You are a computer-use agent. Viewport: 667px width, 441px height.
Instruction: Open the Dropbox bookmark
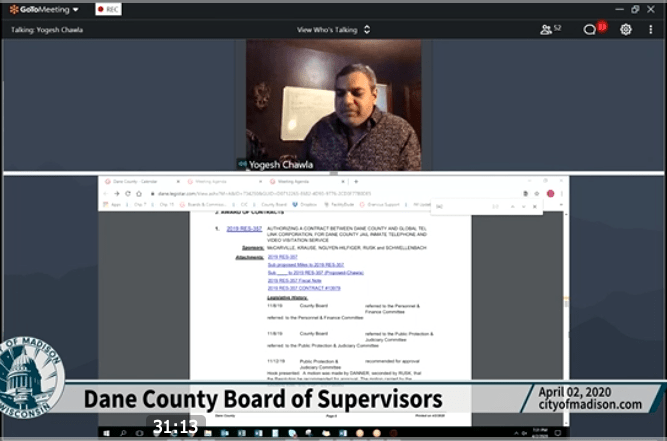pos(305,205)
